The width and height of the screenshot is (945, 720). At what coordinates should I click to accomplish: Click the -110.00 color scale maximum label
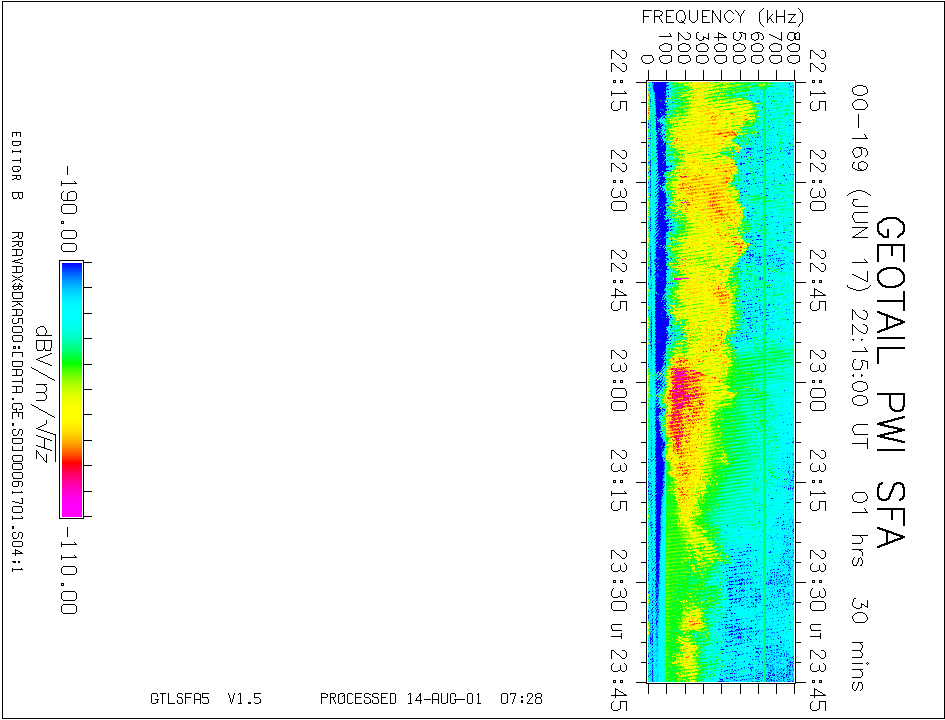click(x=70, y=568)
